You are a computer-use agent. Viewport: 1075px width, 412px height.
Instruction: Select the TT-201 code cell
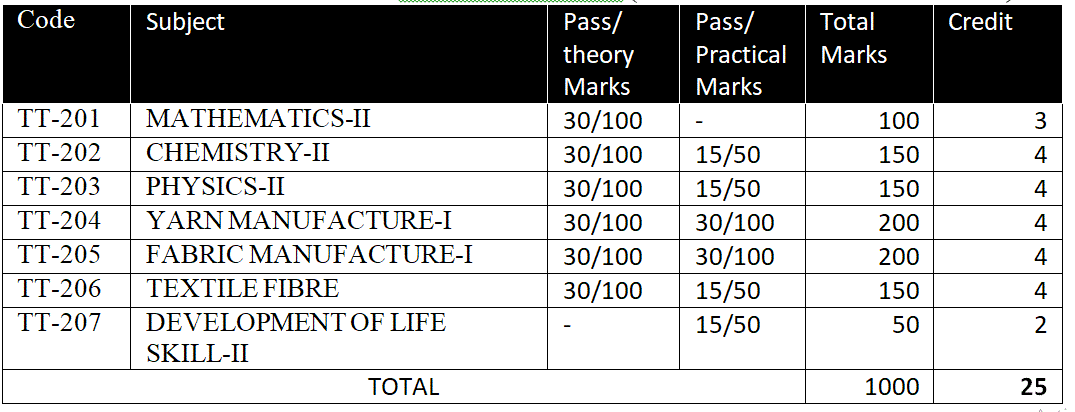[x=66, y=120]
